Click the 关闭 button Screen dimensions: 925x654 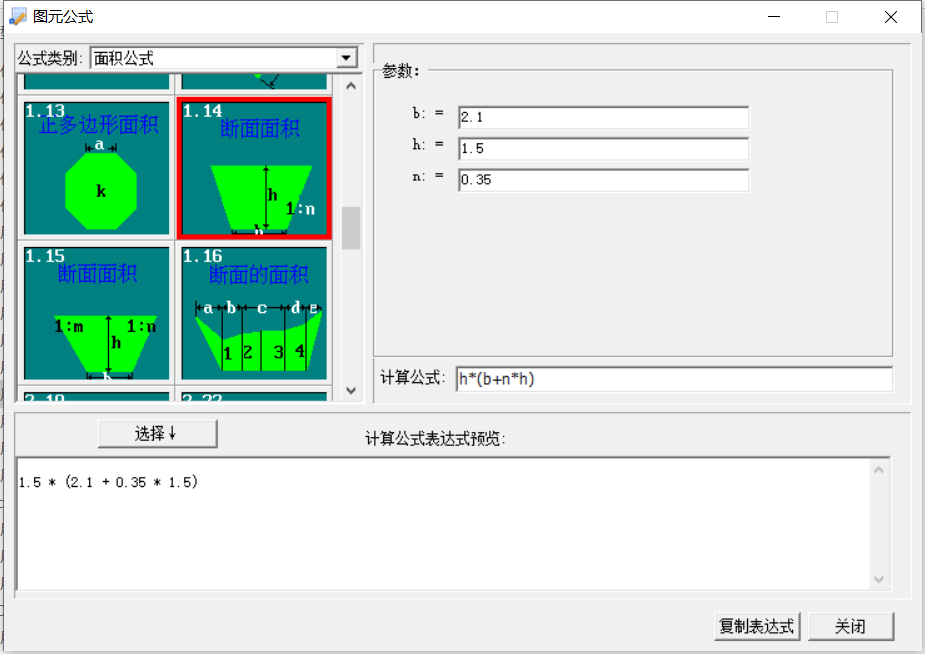[851, 626]
